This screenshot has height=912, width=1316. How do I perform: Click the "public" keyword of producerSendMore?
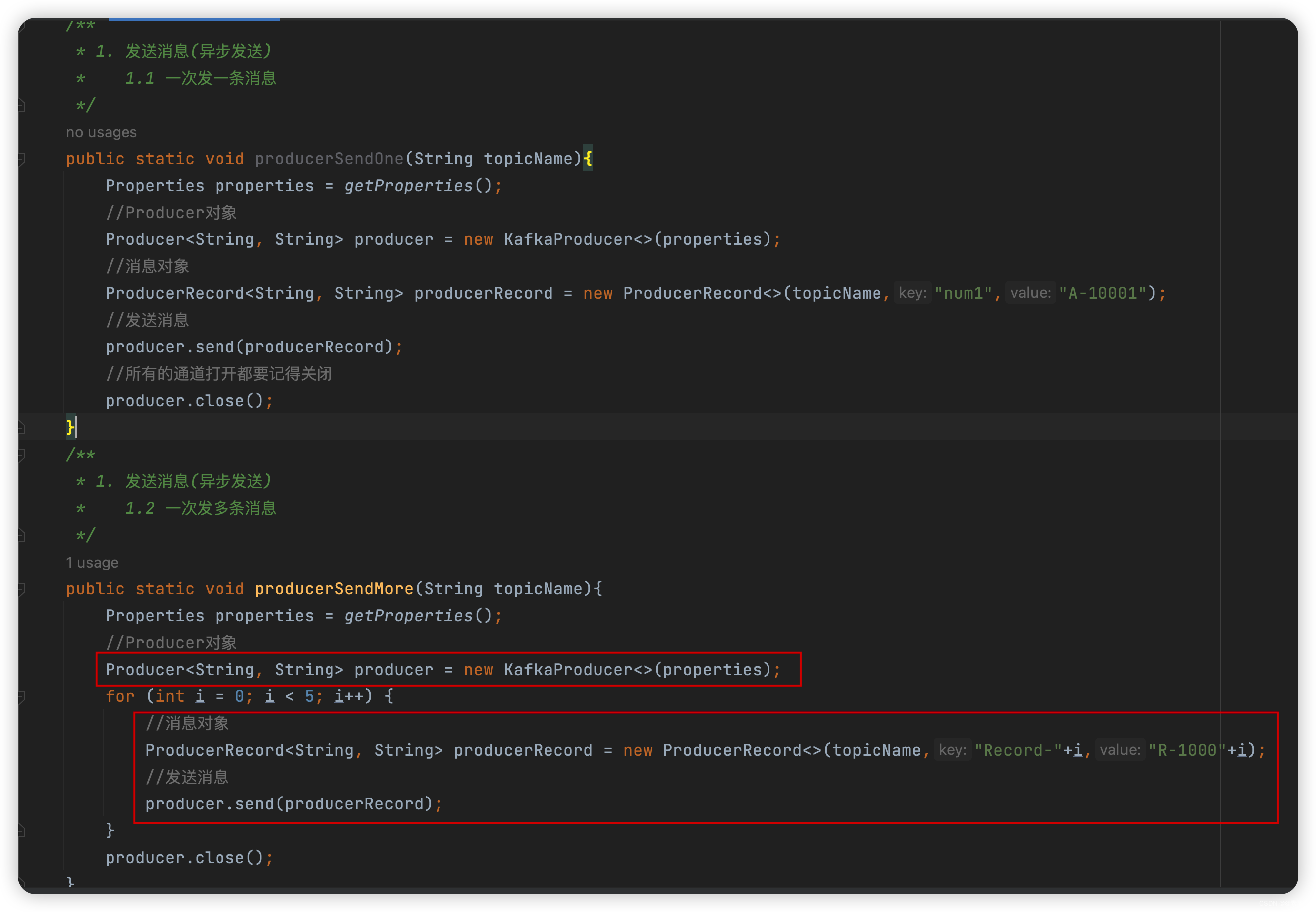pyautogui.click(x=95, y=588)
